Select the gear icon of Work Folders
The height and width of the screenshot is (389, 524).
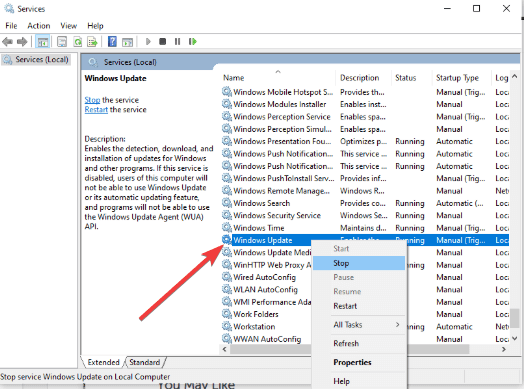(x=227, y=314)
